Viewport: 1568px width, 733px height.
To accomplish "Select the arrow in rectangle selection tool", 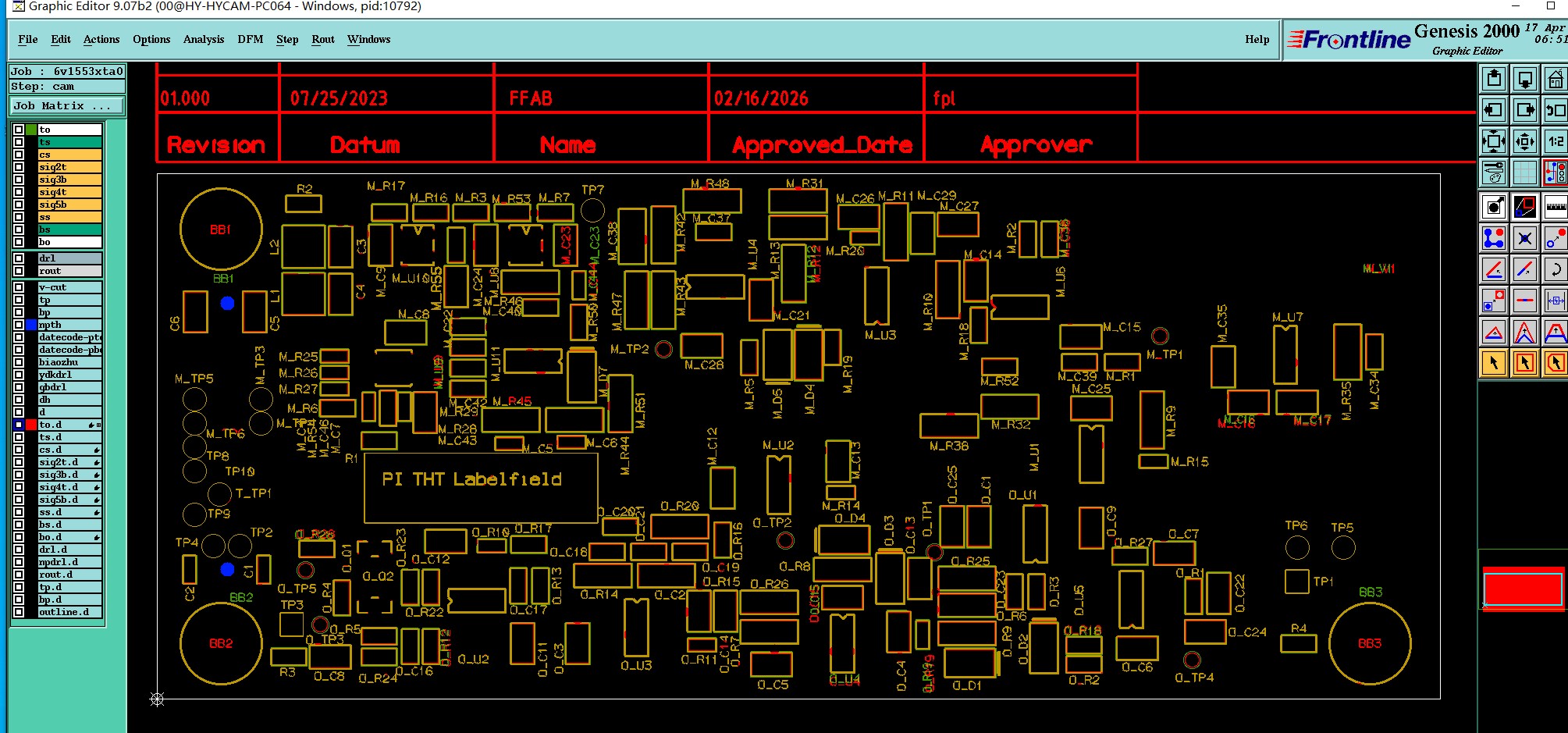I will coord(1525,363).
